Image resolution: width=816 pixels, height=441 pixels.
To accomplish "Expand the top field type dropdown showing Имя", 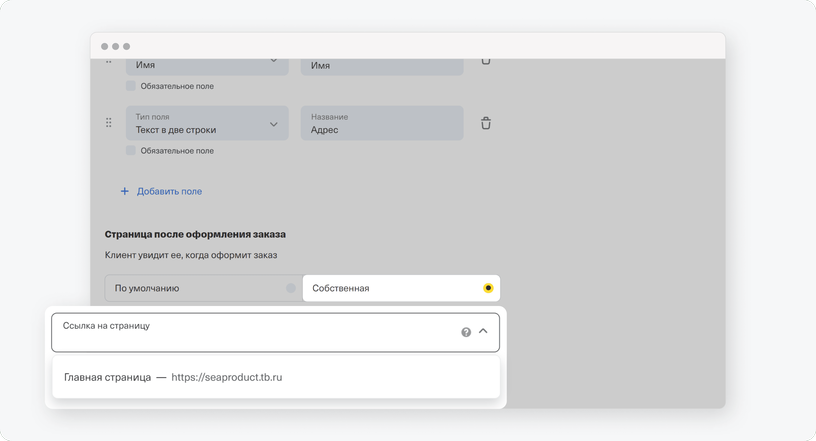I will (x=207, y=67).
